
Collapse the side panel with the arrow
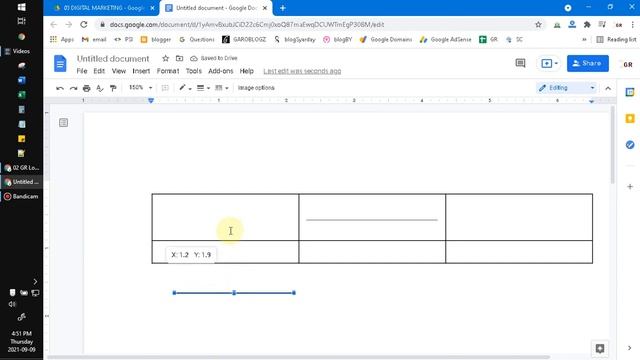629,348
